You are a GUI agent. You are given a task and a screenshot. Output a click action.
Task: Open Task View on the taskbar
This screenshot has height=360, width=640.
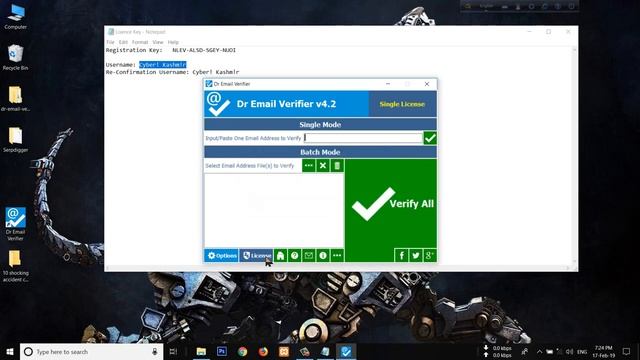click(173, 351)
